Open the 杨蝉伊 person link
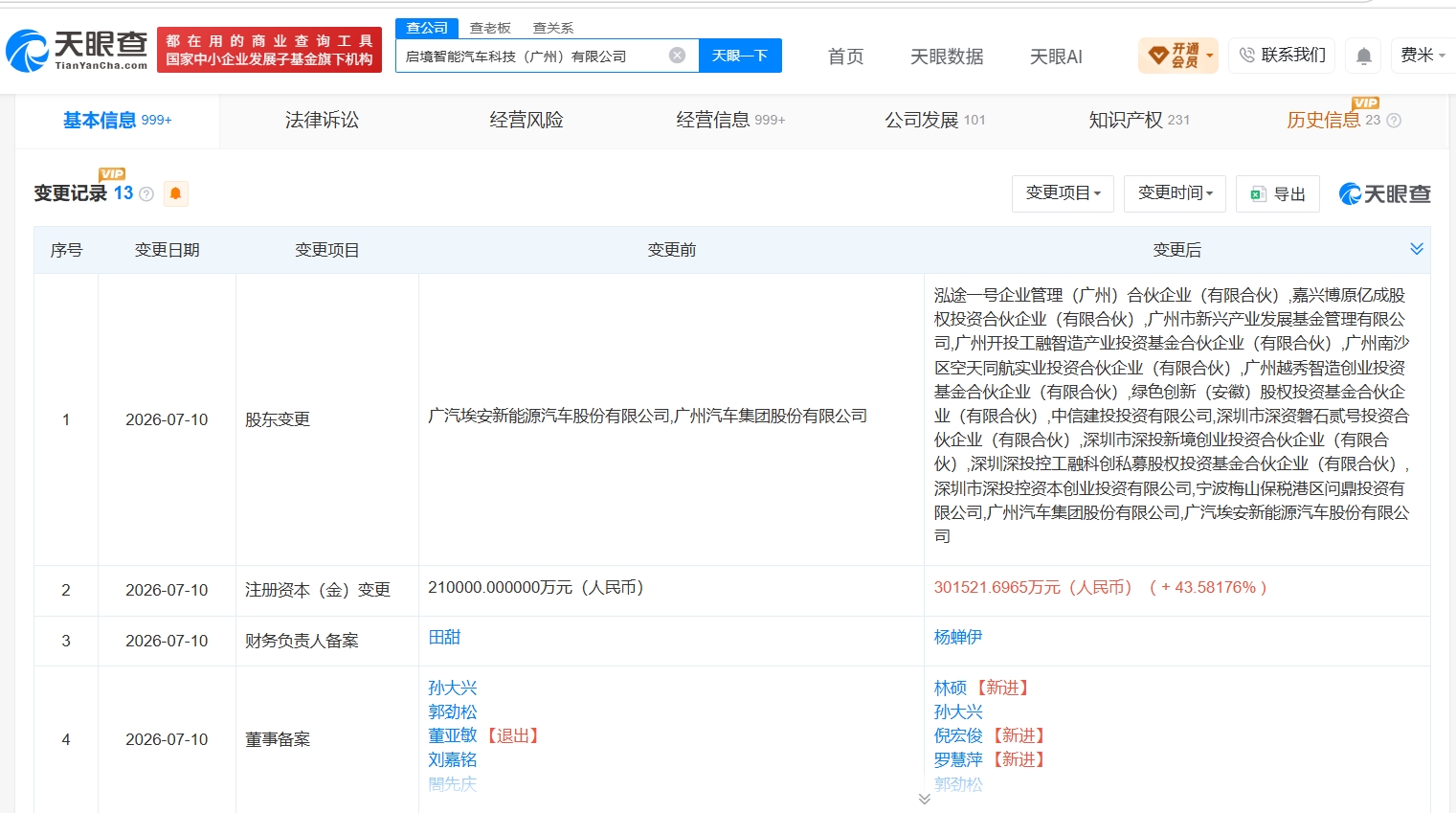 (x=958, y=637)
